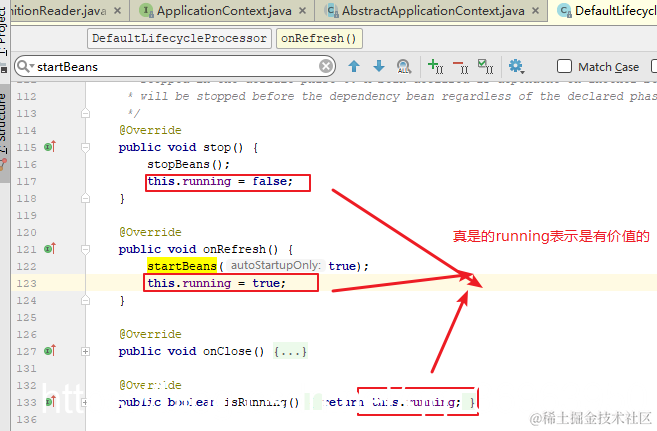This screenshot has width=657, height=431.
Task: Jump to previous search occurrence arrow
Action: click(x=354, y=66)
